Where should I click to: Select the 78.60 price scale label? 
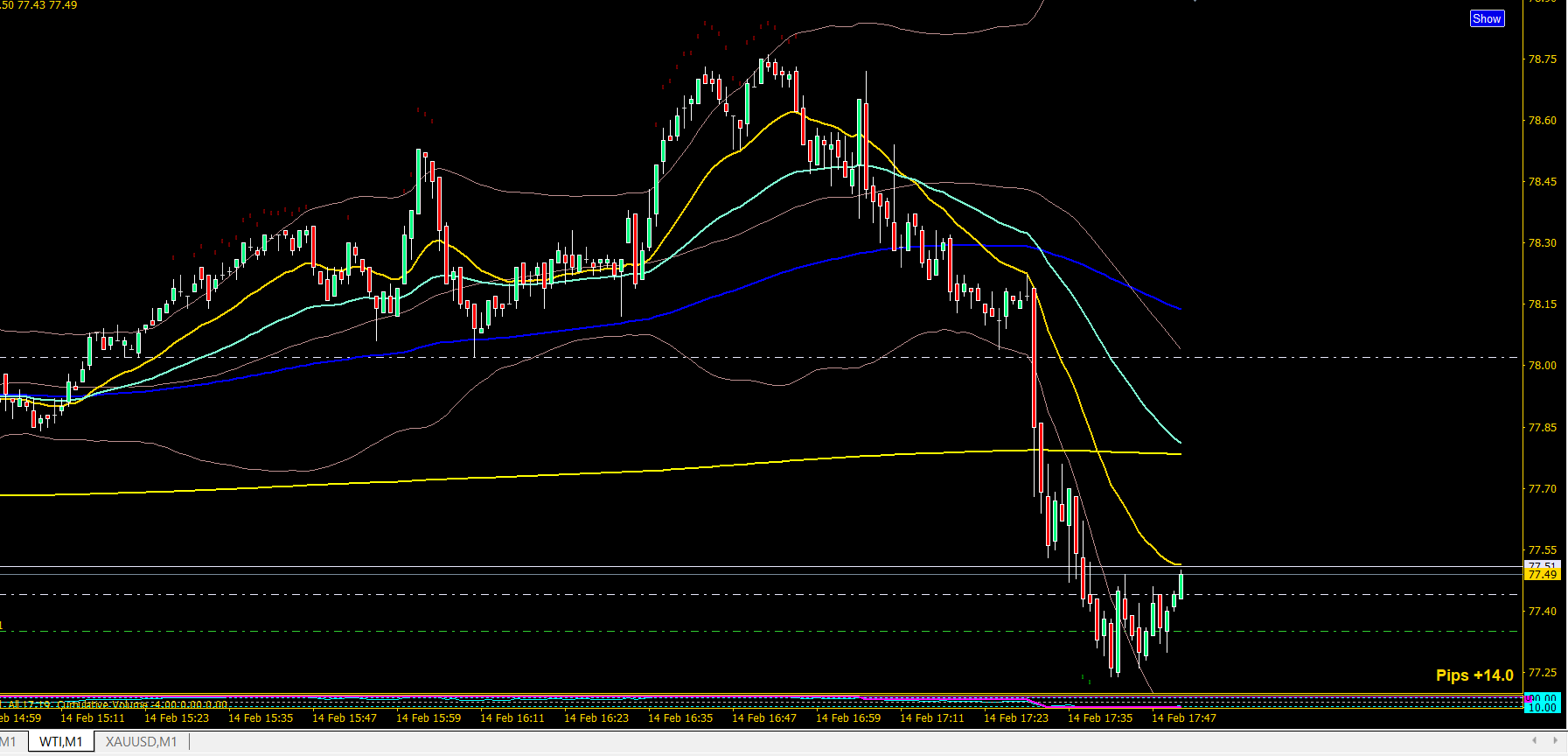[x=1542, y=121]
